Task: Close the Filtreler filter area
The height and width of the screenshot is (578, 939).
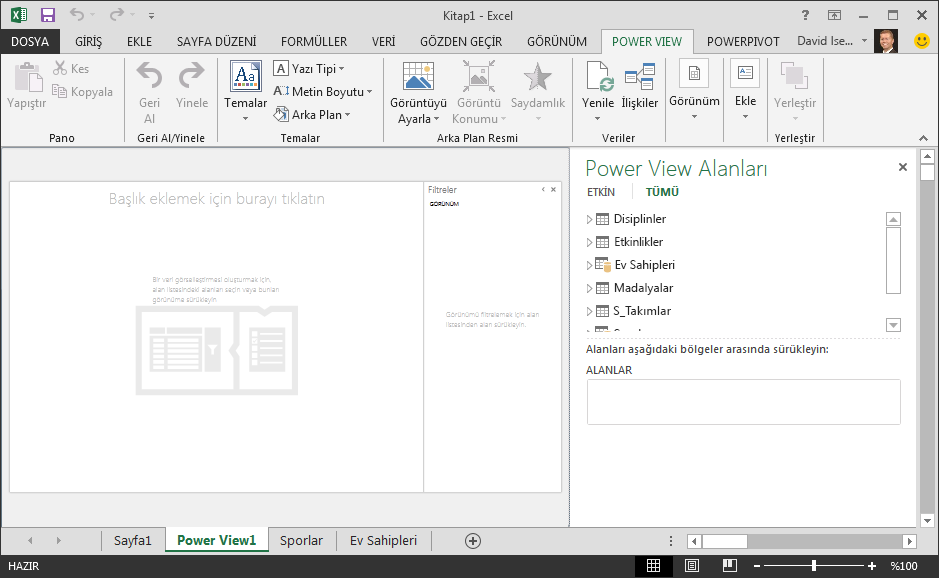Action: coord(553,189)
